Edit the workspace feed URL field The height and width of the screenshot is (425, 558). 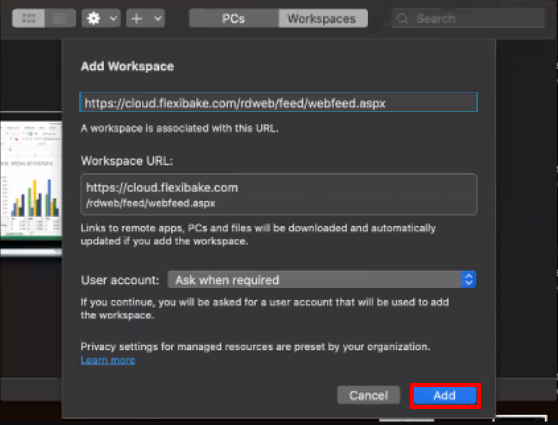tap(278, 103)
